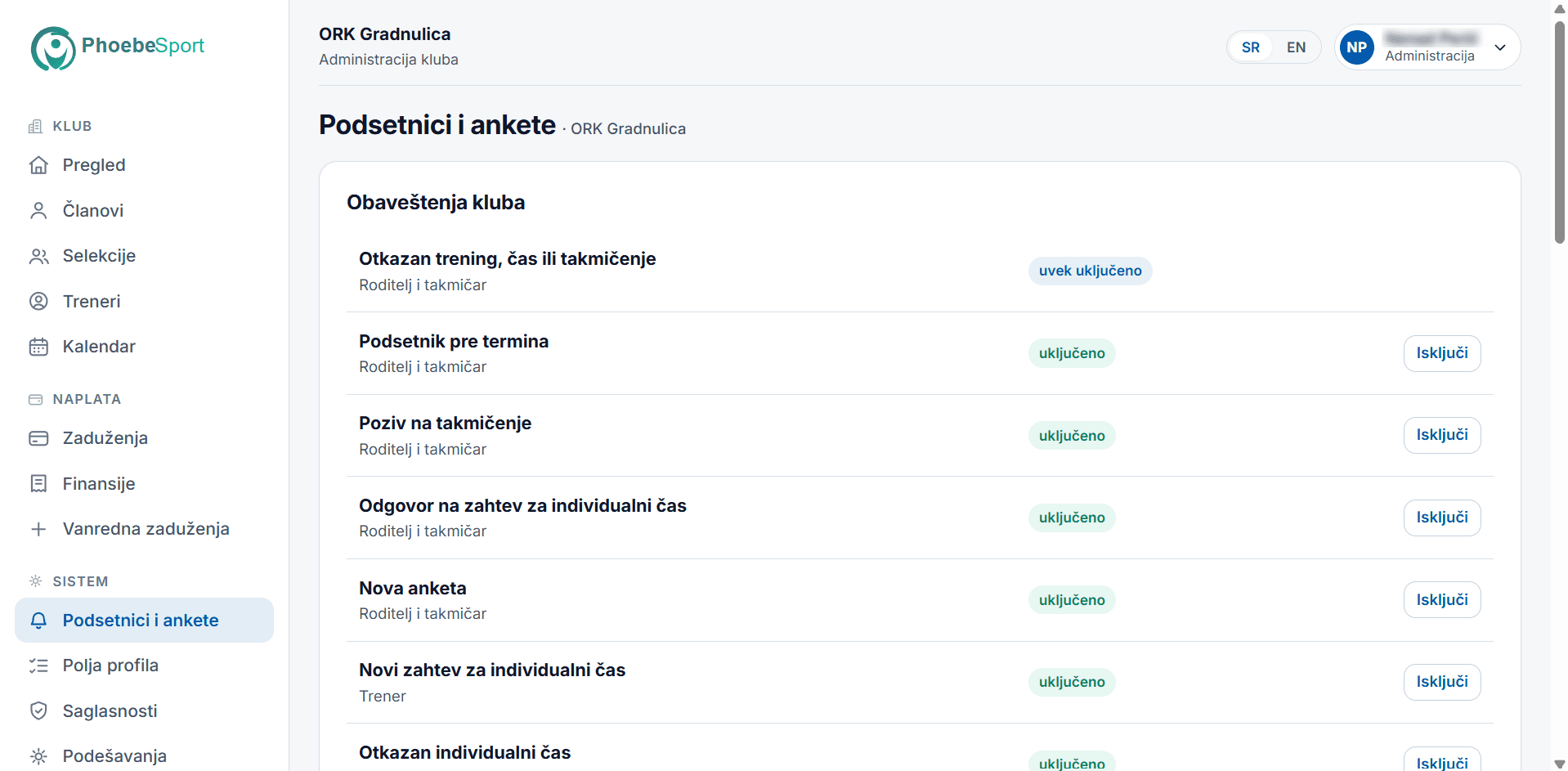
Task: Click 'uključeno' badge for Poziv na takmičenje
Action: pos(1072,436)
